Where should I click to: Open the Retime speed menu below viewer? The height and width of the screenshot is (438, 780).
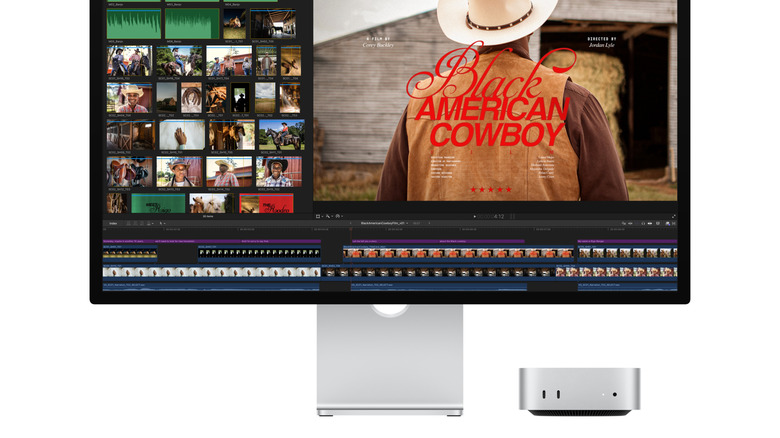[x=339, y=216]
